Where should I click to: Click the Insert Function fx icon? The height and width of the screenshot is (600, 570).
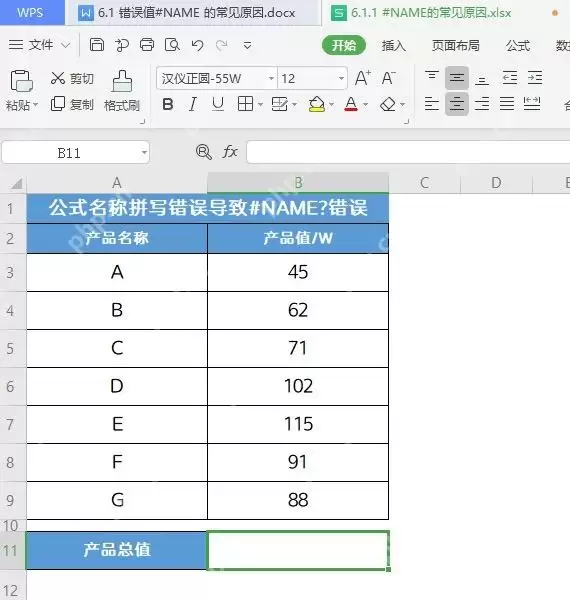pyautogui.click(x=230, y=152)
